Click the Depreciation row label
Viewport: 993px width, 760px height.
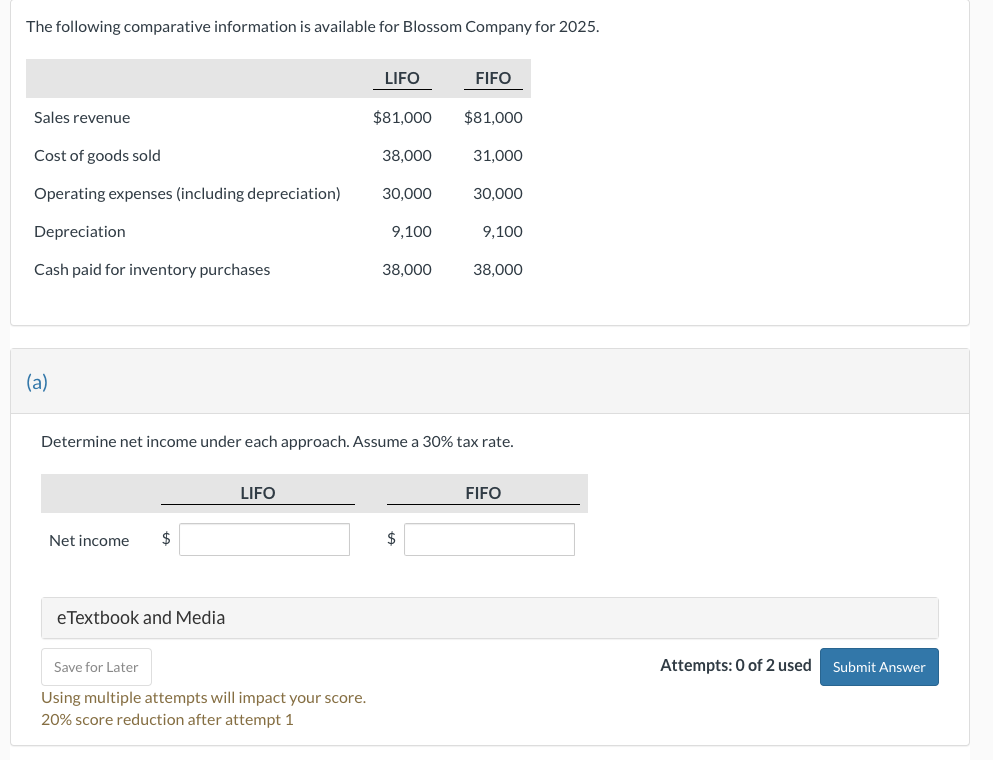80,232
